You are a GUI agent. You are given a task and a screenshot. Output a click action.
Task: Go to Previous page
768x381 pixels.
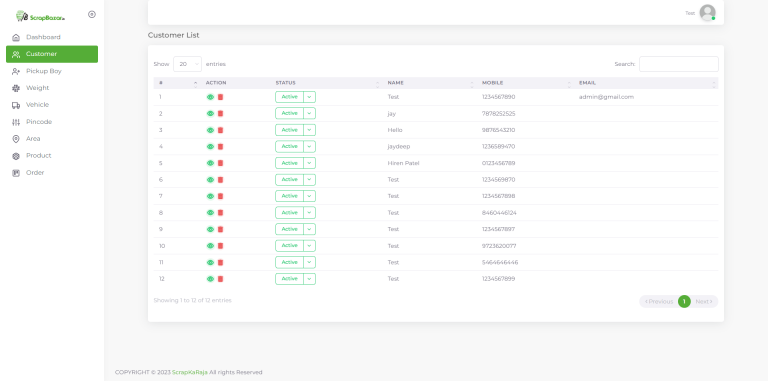click(658, 302)
